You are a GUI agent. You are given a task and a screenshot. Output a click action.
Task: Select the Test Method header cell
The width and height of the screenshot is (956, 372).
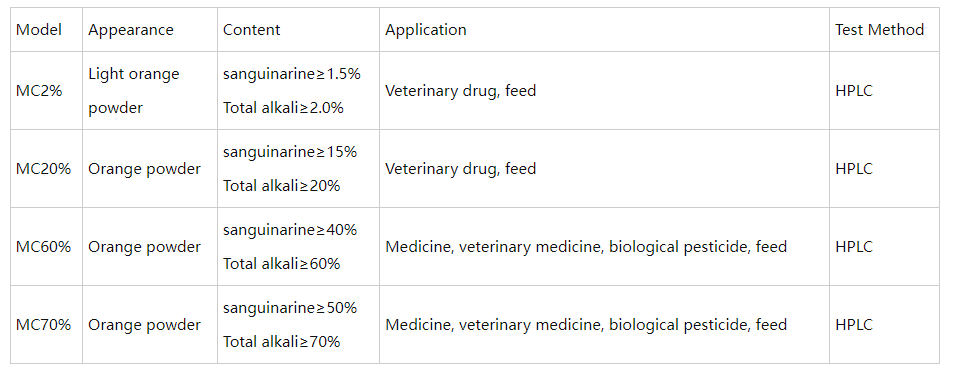pos(884,30)
